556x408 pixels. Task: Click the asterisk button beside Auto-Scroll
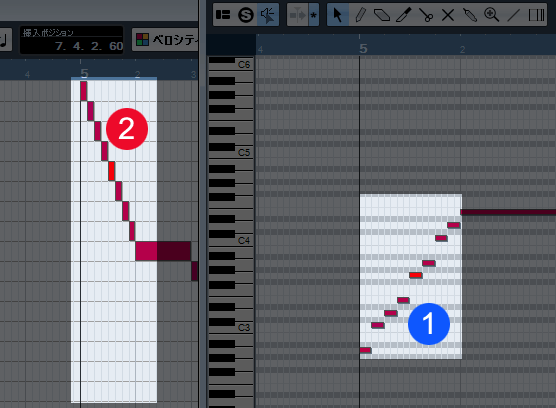pos(313,15)
